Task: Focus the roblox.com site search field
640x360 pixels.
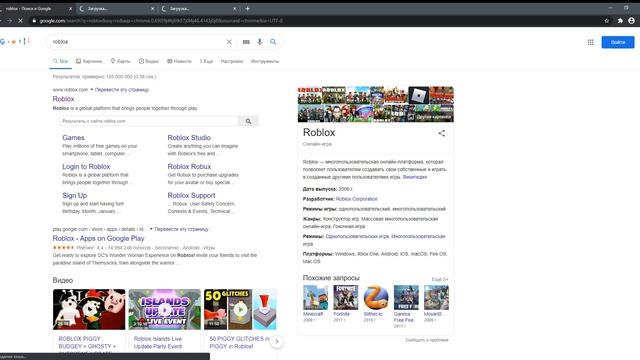Action: [149, 121]
